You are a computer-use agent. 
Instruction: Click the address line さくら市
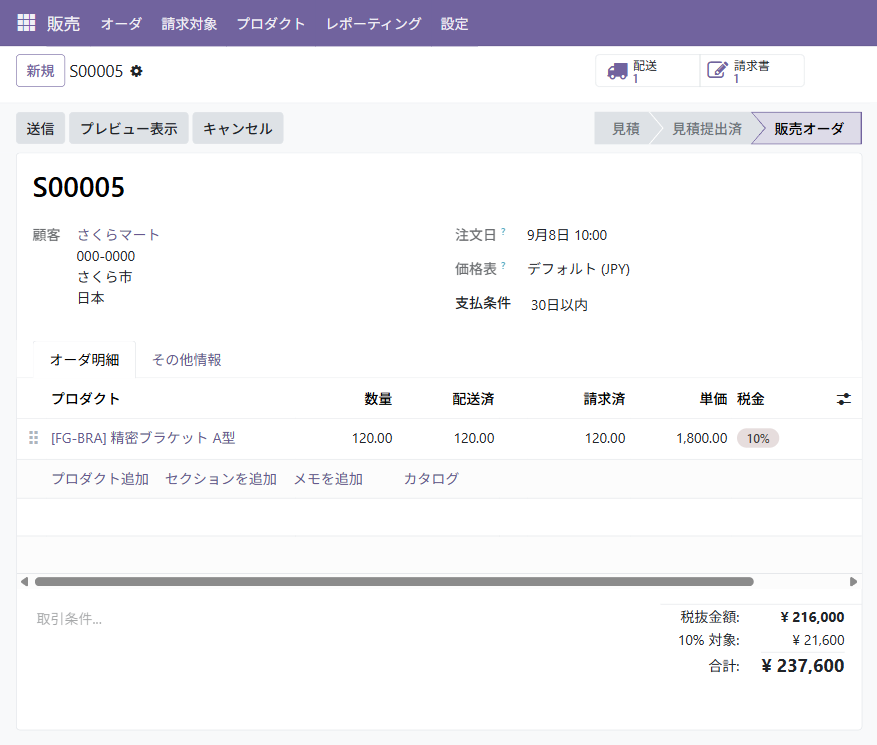click(x=105, y=277)
